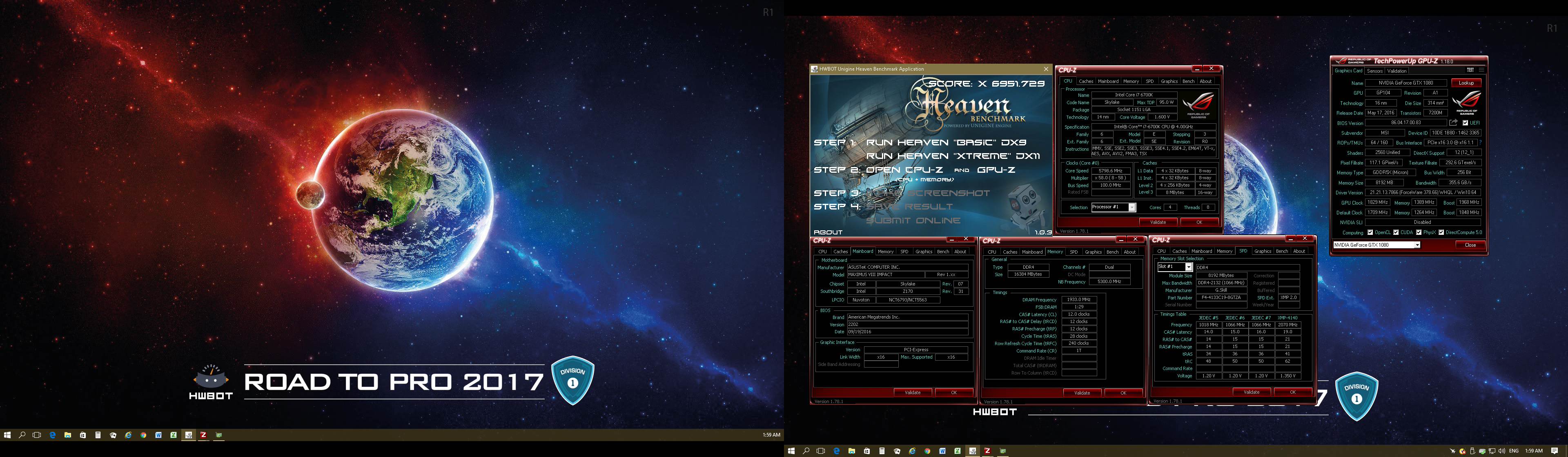The height and width of the screenshot is (457, 1568).
Task: Open the Action Center notification icon
Action: pos(1555,451)
